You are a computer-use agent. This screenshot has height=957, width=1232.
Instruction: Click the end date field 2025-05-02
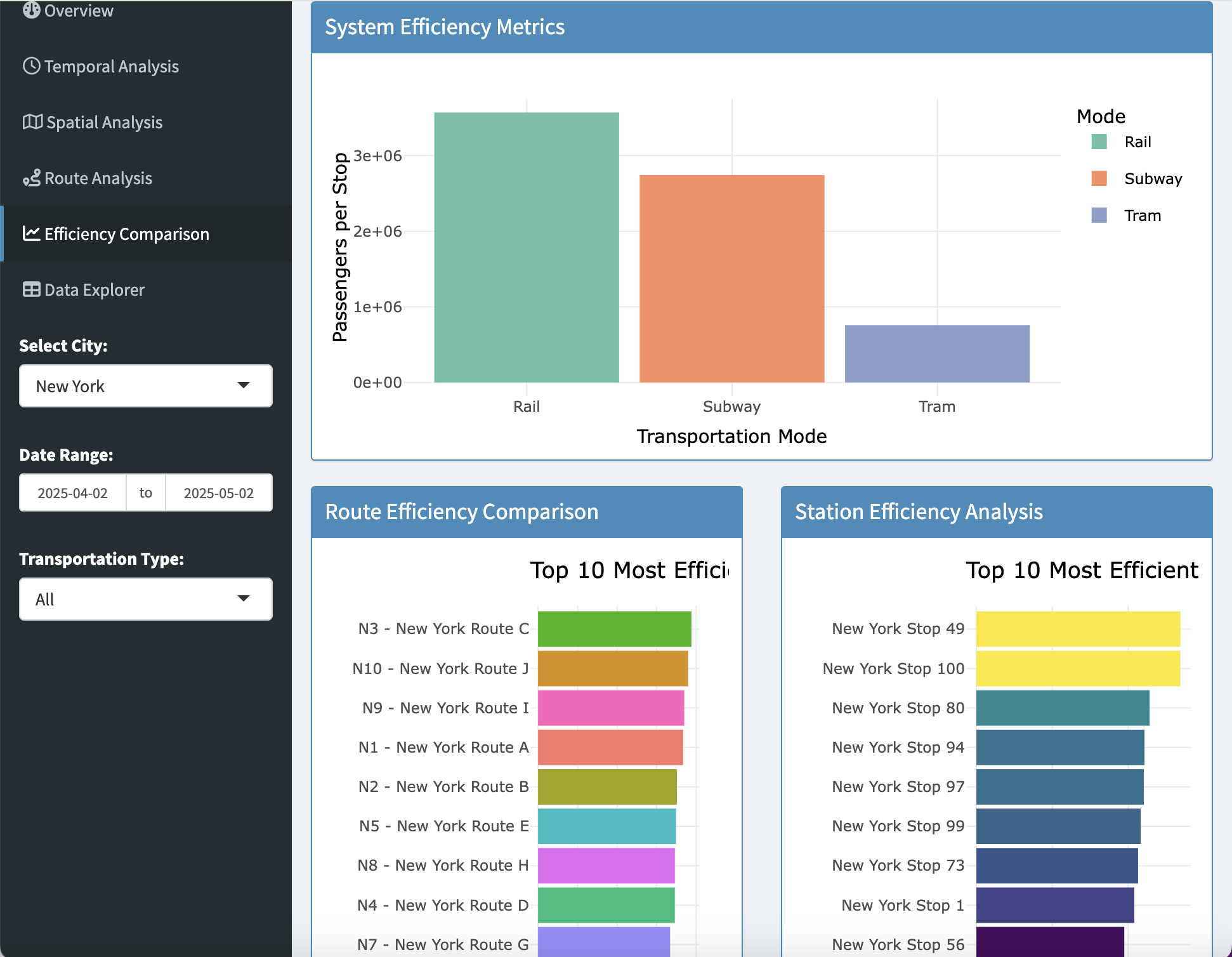click(218, 493)
